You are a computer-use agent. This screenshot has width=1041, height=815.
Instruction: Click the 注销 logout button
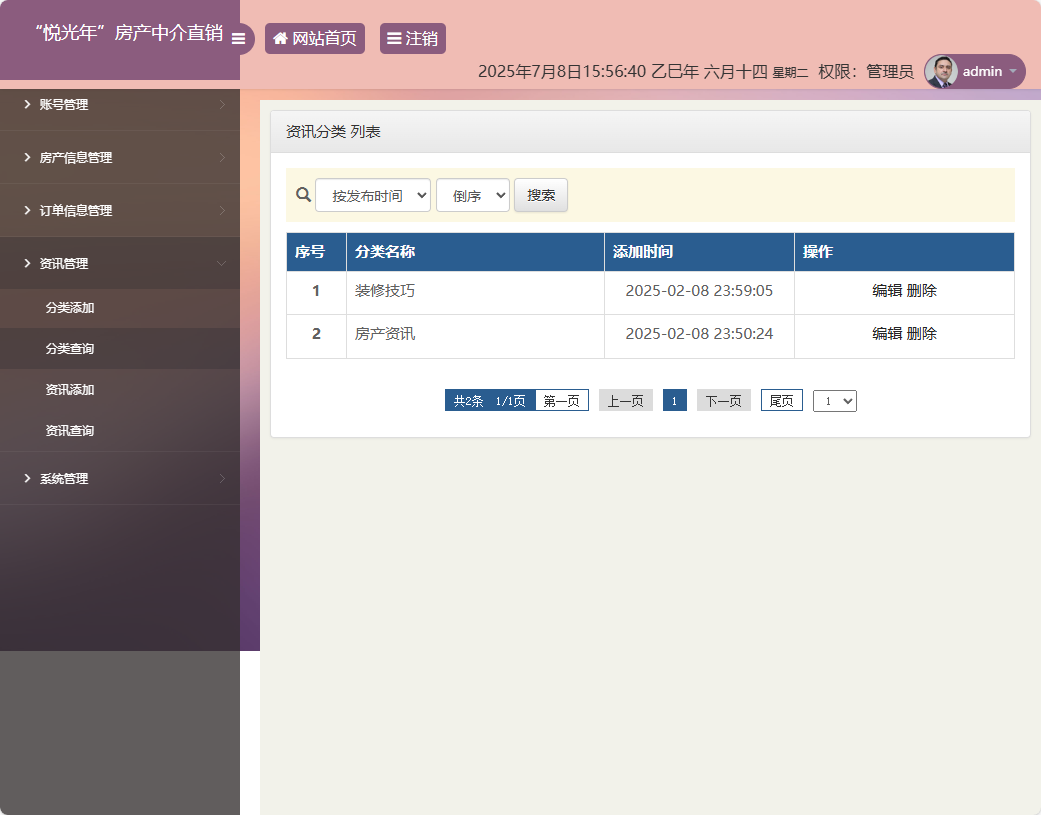[x=412, y=38]
